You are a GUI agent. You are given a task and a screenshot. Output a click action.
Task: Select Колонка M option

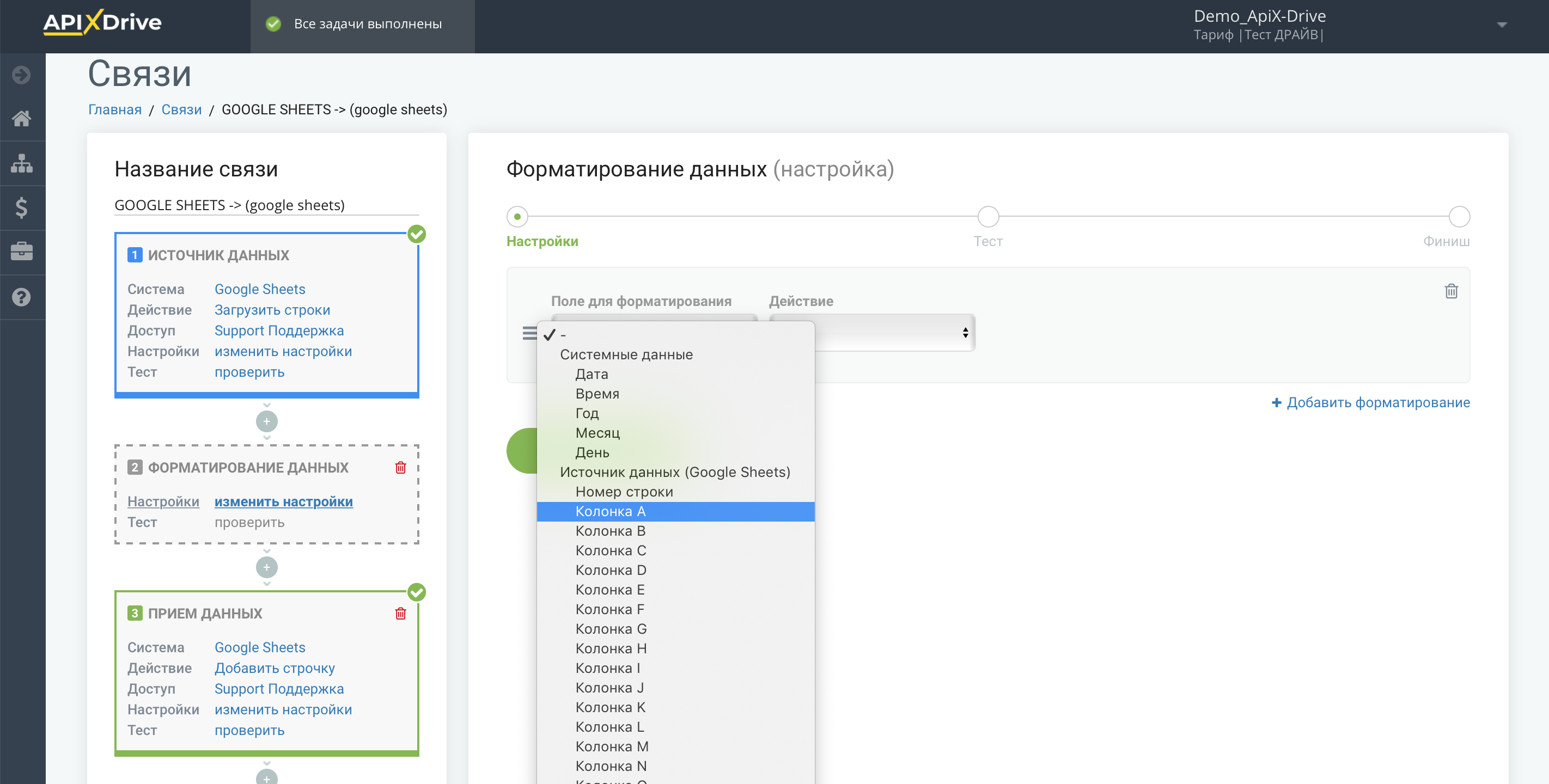675,747
